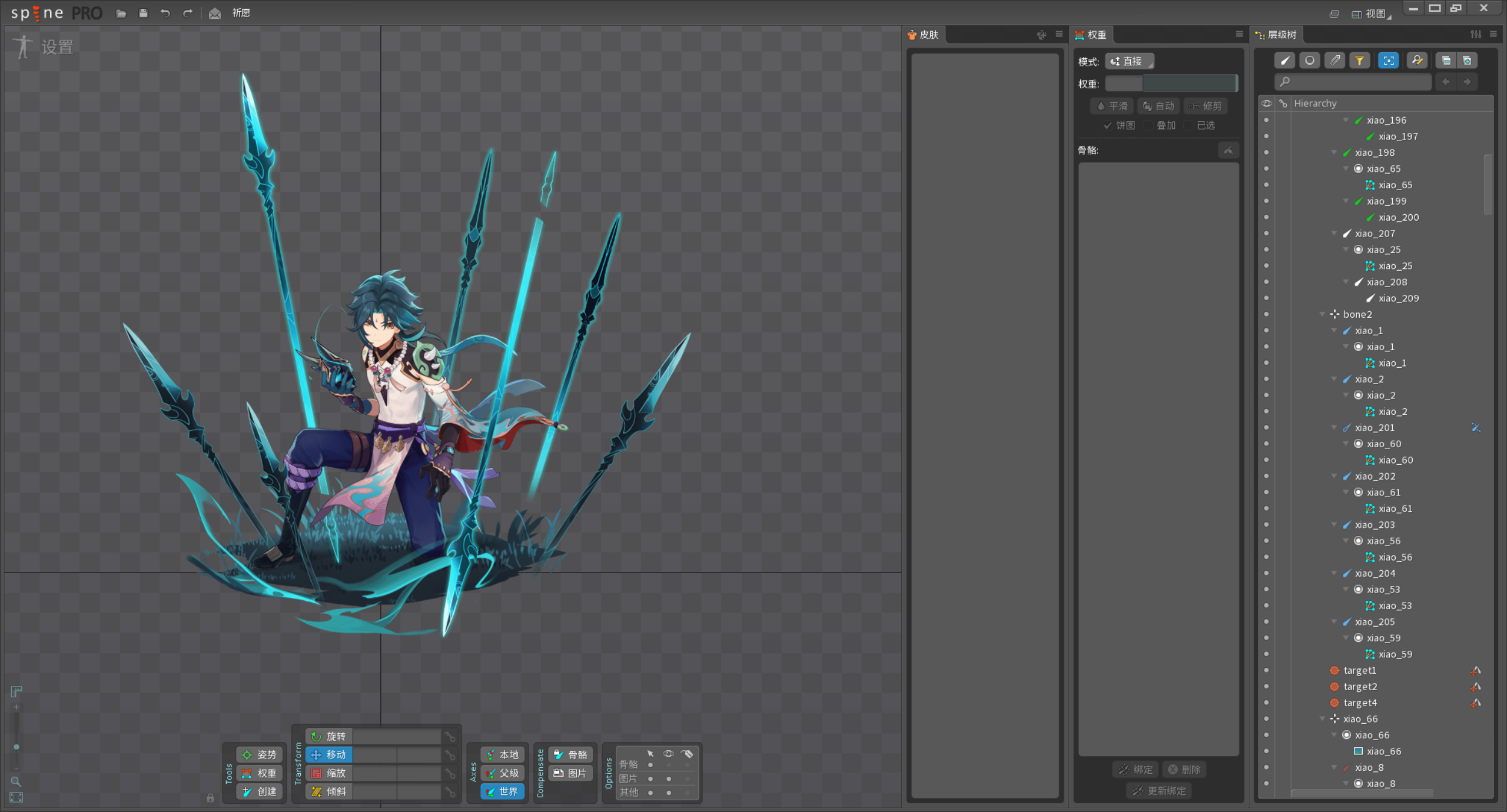Click fit-to-screen icon at viewport bottom-left
This screenshot has width=1507, height=812.
[x=16, y=797]
